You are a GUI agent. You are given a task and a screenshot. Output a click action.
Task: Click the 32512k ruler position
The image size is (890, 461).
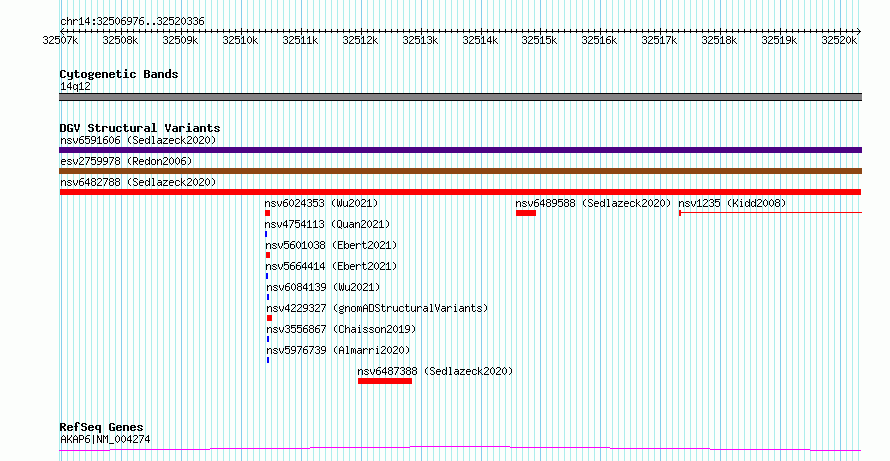(x=360, y=40)
